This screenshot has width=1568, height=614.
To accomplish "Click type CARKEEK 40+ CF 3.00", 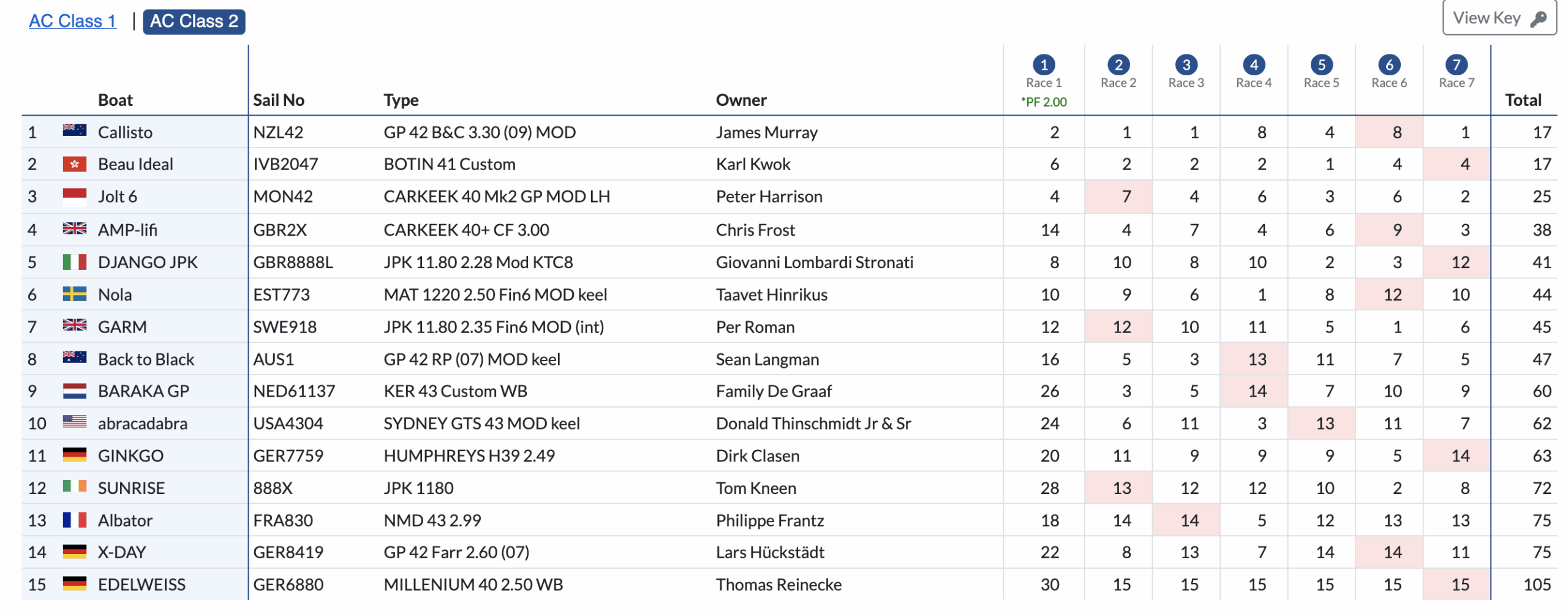I will click(x=466, y=230).
